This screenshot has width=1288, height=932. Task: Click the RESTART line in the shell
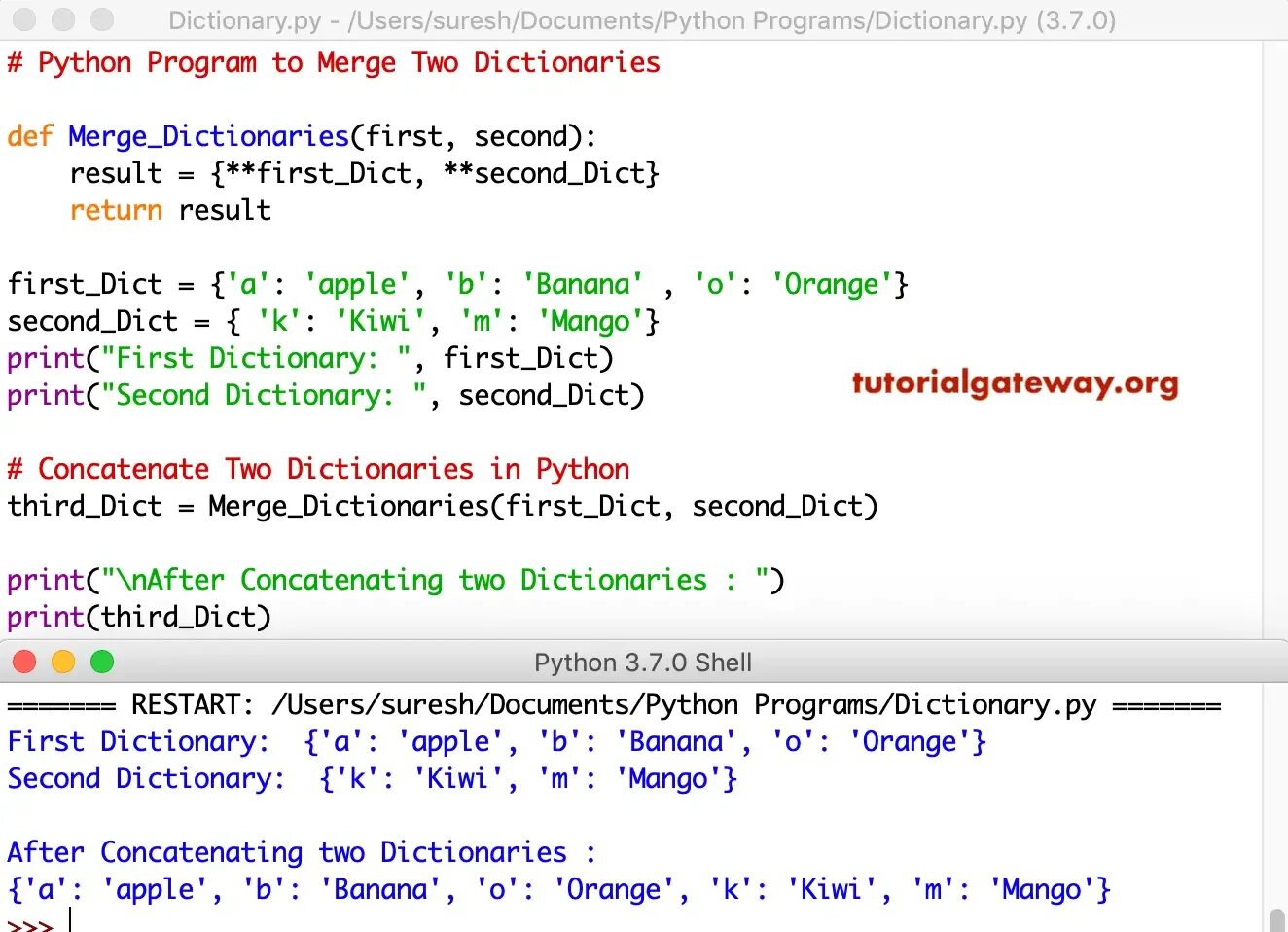click(x=614, y=705)
